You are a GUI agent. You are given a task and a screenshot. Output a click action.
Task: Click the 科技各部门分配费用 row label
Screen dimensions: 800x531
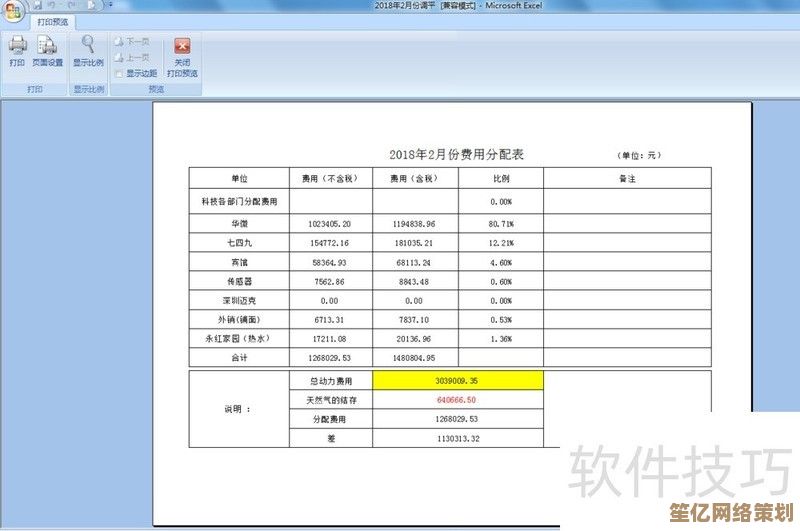pos(239,201)
